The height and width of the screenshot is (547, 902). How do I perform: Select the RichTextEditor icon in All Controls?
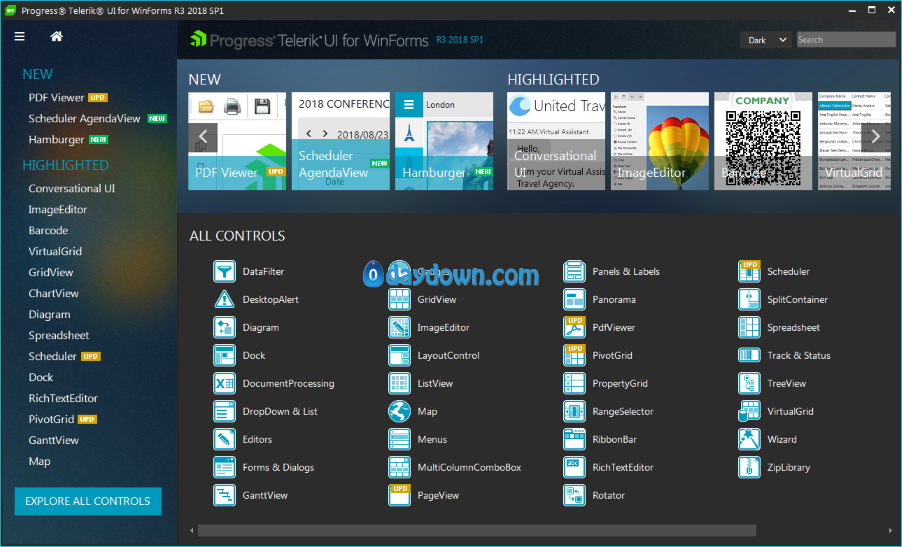click(x=574, y=468)
